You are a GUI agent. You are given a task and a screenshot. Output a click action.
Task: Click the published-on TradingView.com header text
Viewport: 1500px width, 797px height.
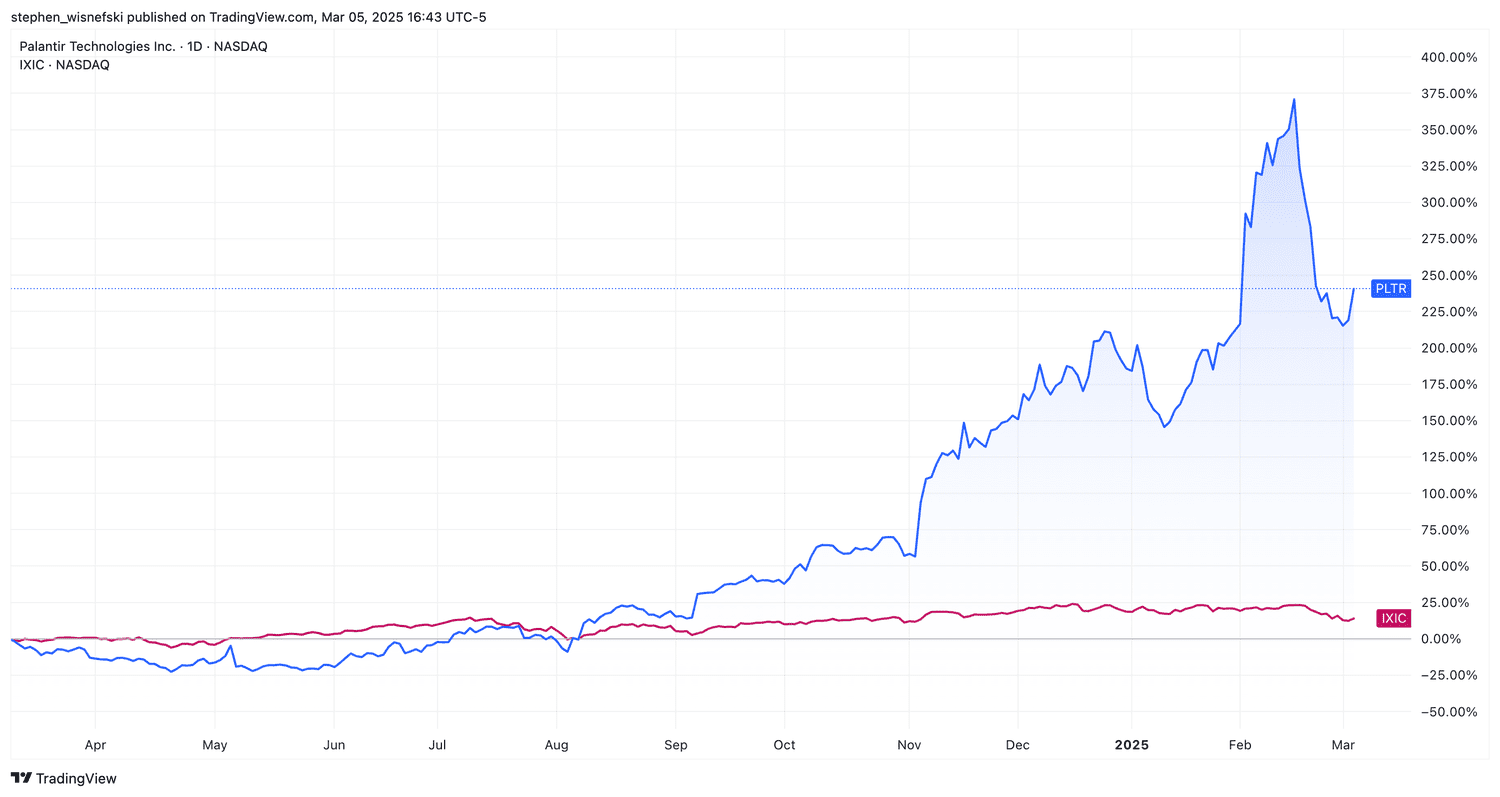click(248, 17)
